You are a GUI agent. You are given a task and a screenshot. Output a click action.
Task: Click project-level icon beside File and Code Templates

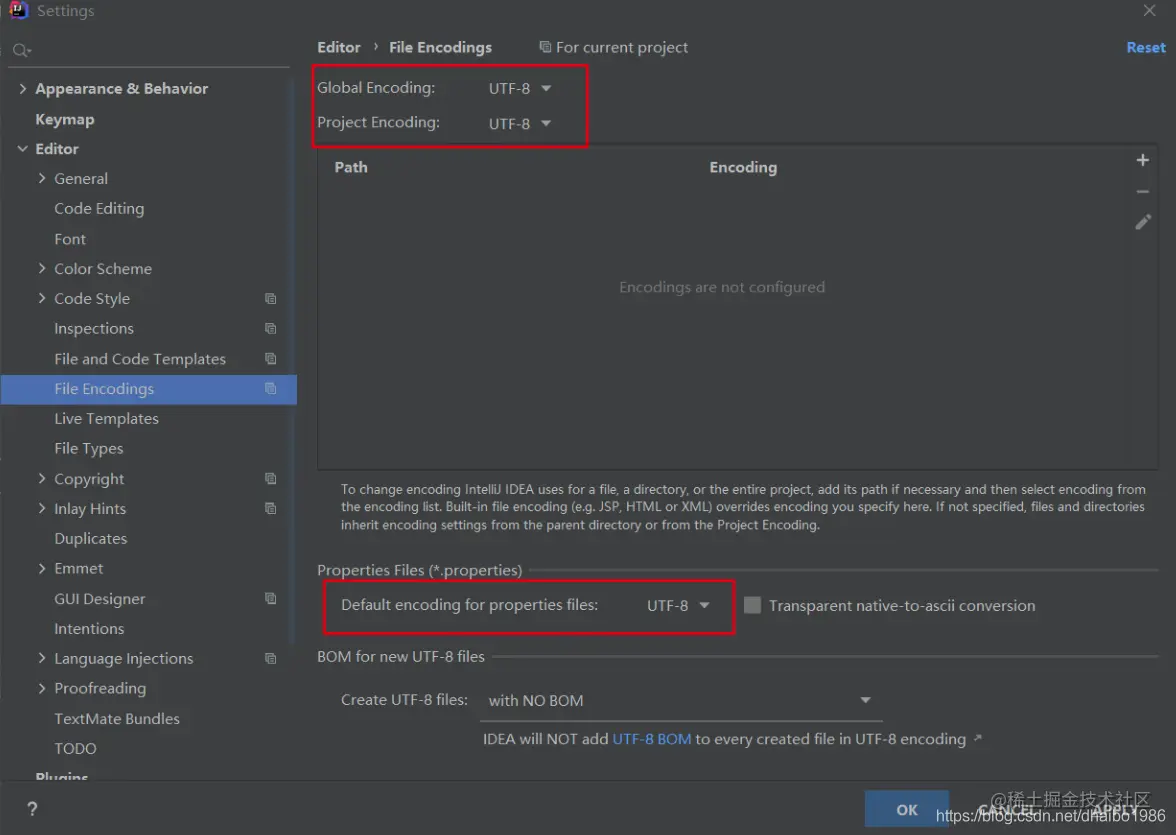(x=271, y=359)
